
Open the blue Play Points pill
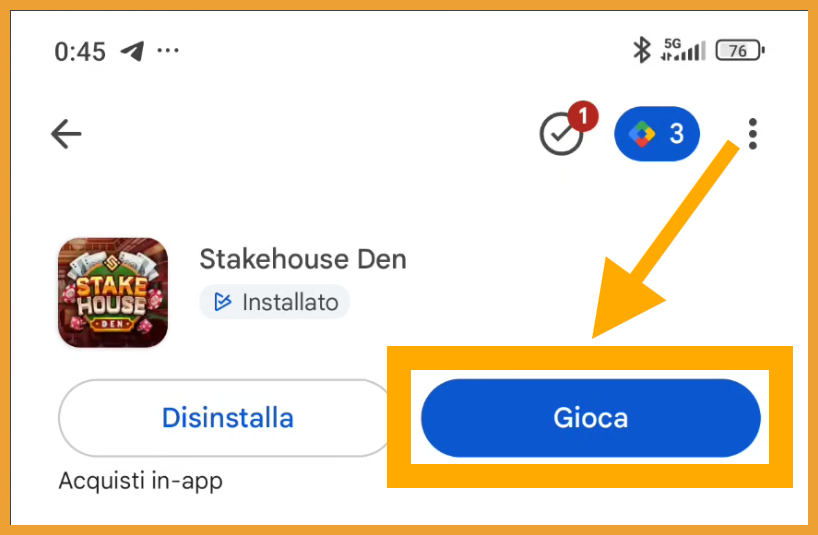pyautogui.click(x=657, y=133)
